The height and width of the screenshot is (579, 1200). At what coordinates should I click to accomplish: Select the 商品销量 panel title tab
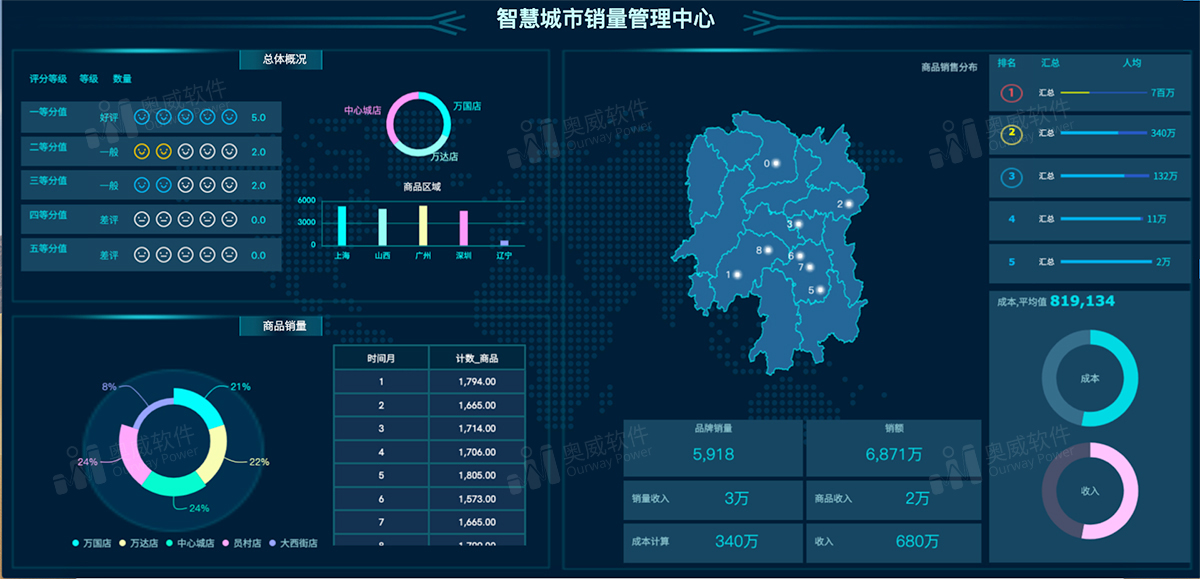point(281,326)
